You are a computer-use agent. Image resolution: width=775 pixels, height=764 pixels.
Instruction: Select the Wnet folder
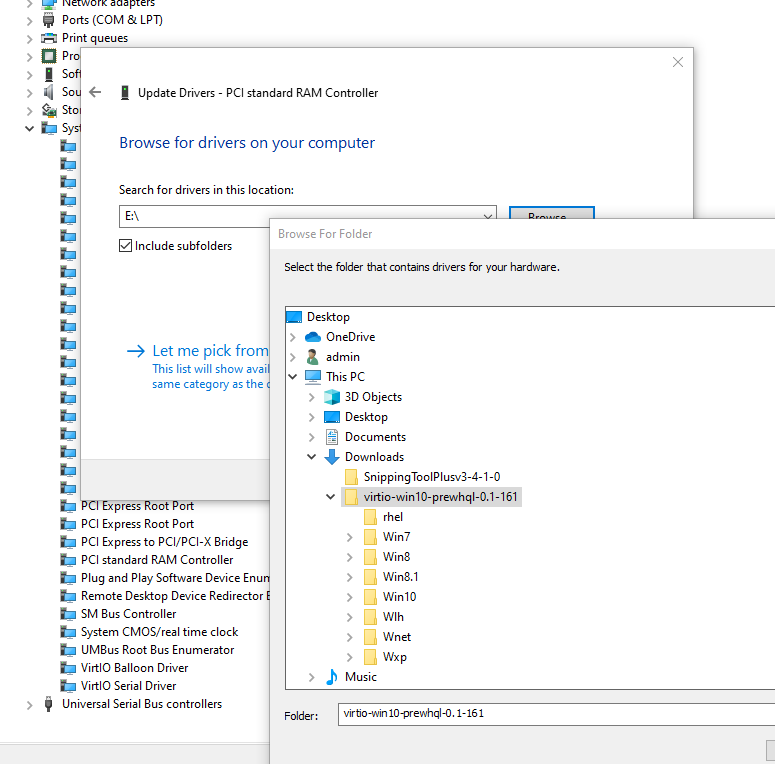tap(396, 637)
